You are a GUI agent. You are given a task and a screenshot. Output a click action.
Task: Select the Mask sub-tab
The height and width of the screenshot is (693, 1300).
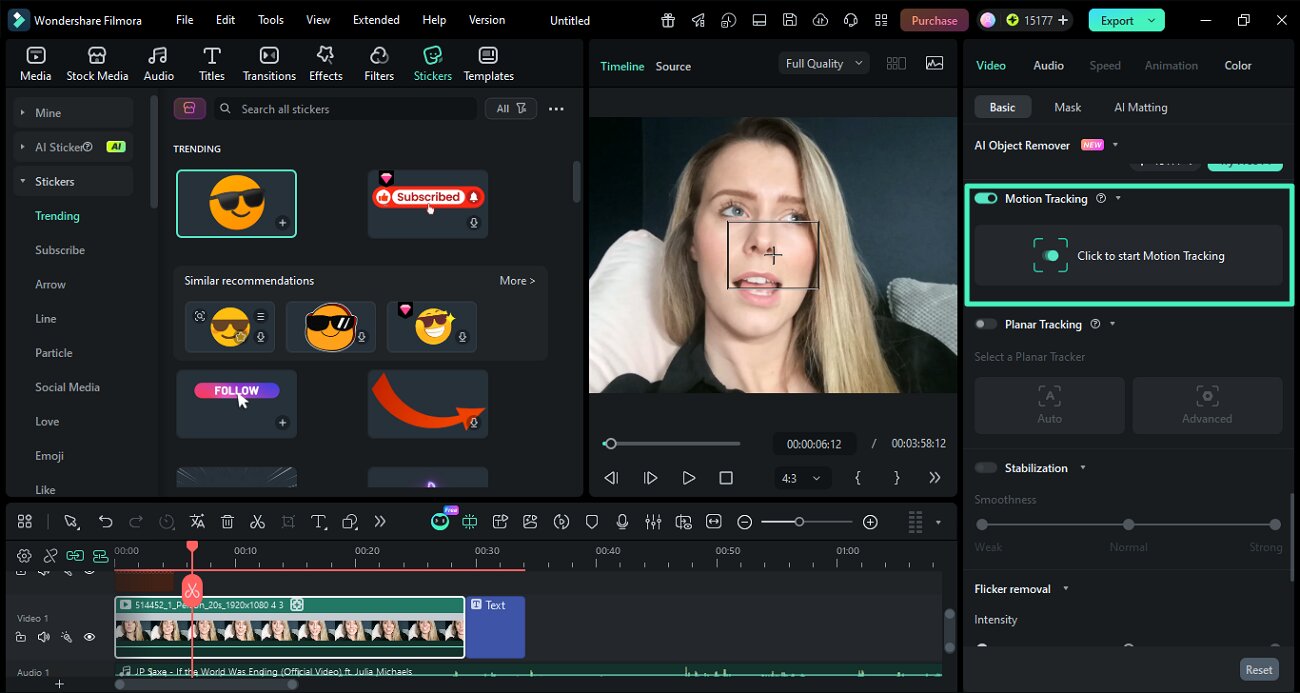1067,107
